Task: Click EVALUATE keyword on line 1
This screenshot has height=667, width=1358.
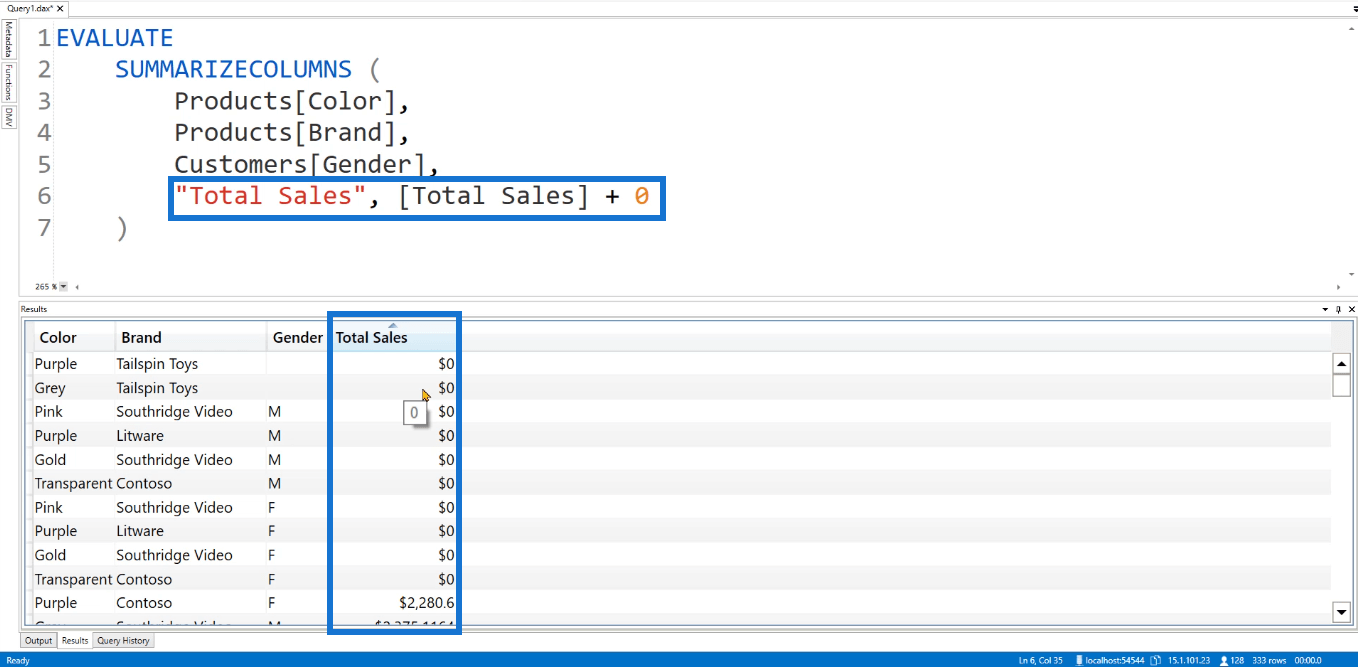Action: pos(115,38)
